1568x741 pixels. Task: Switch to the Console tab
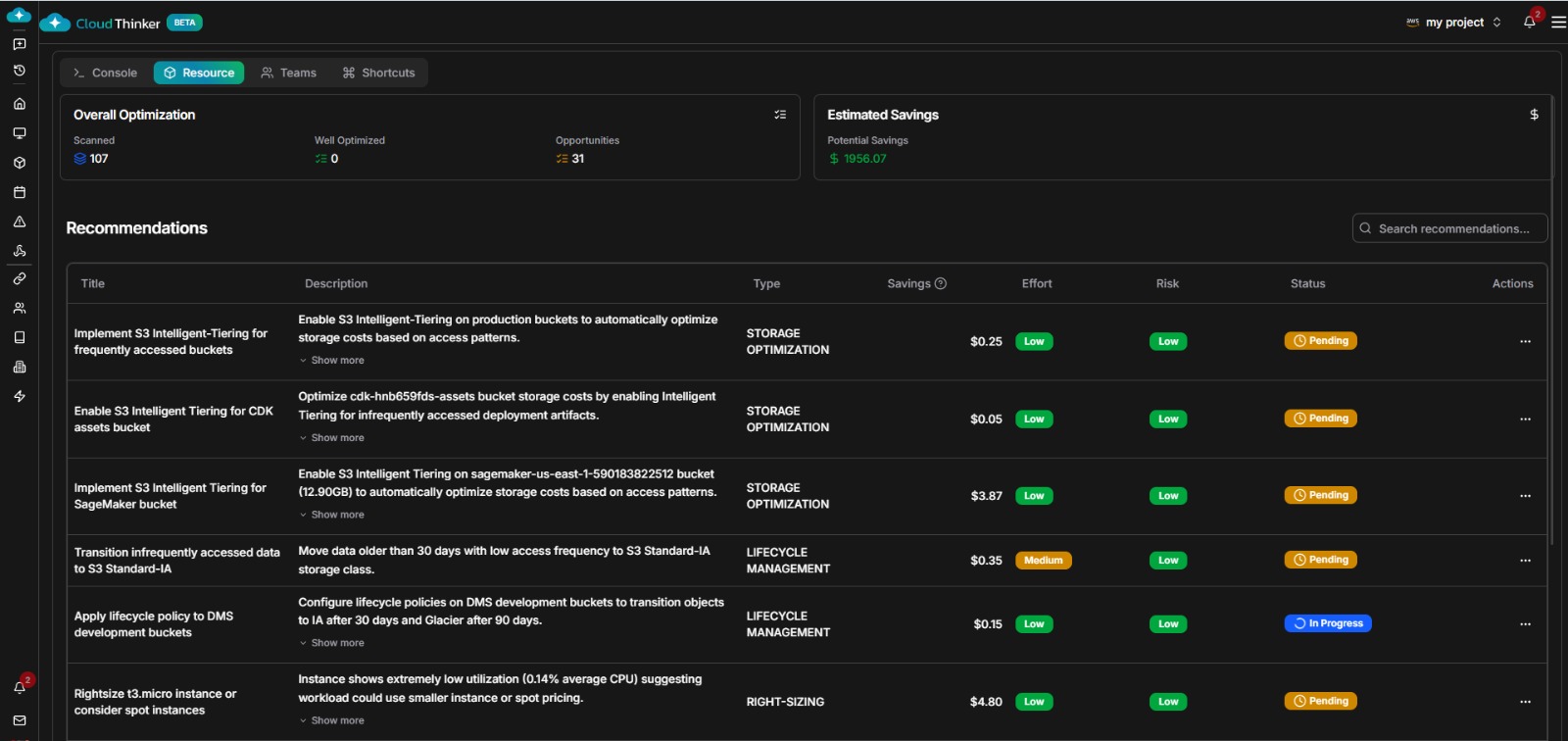[105, 73]
